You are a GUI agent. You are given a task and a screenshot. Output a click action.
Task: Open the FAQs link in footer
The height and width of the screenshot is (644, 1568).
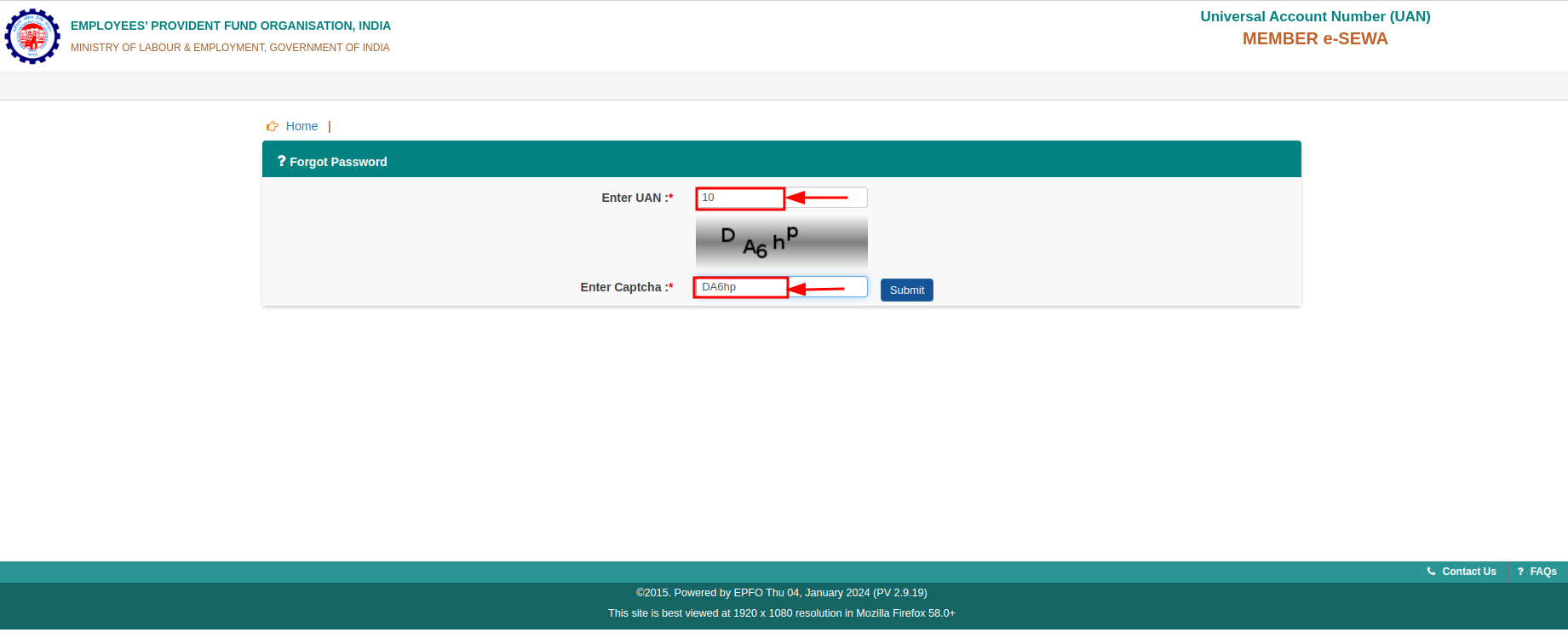coord(1543,572)
